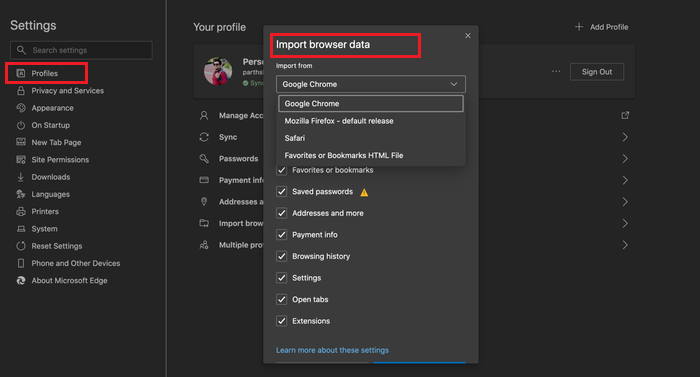The height and width of the screenshot is (377, 700).
Task: Click the System icon in sidebar
Action: [x=21, y=229]
